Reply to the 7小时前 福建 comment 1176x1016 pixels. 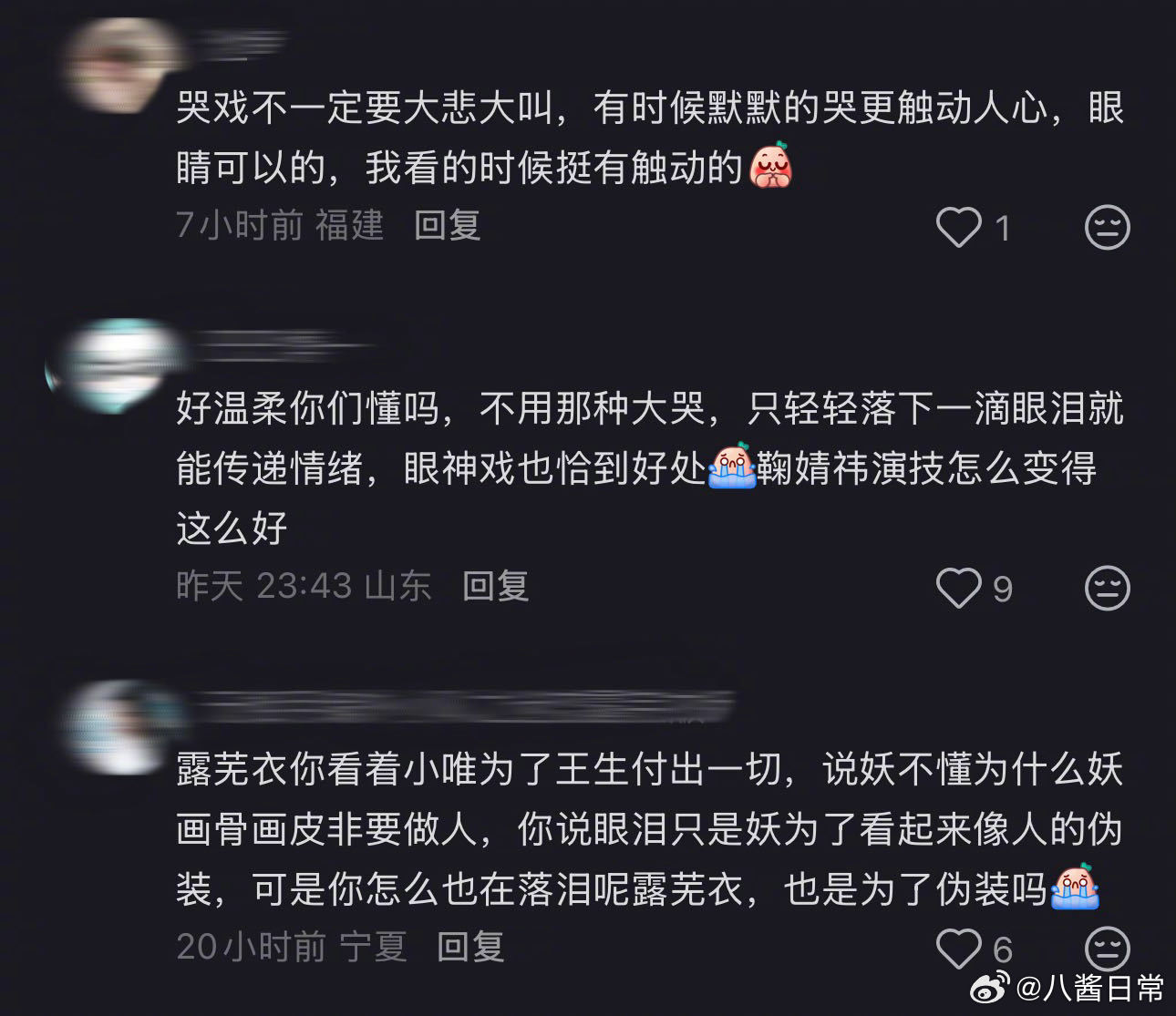447,225
